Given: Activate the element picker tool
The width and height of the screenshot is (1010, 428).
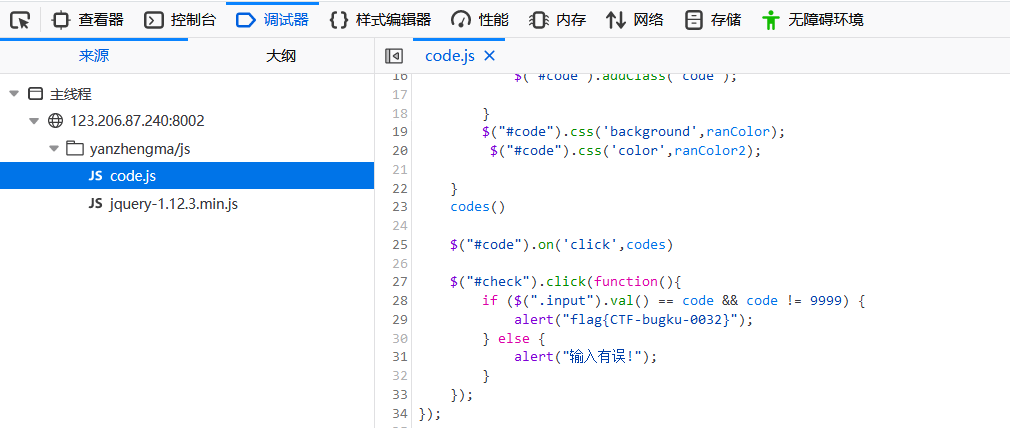Looking at the screenshot, I should click(21, 21).
